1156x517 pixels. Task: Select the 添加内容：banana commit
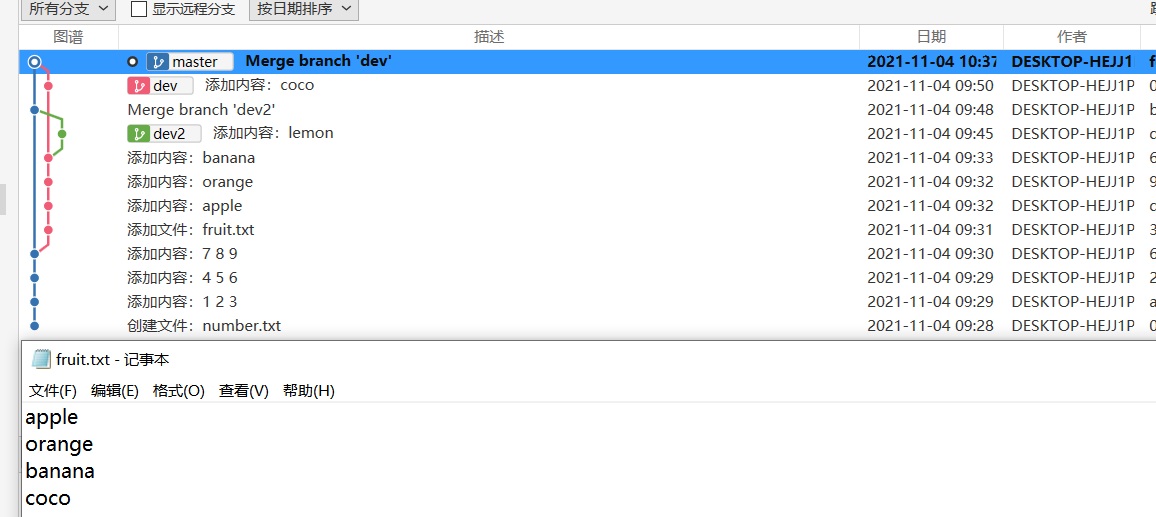click(588, 158)
